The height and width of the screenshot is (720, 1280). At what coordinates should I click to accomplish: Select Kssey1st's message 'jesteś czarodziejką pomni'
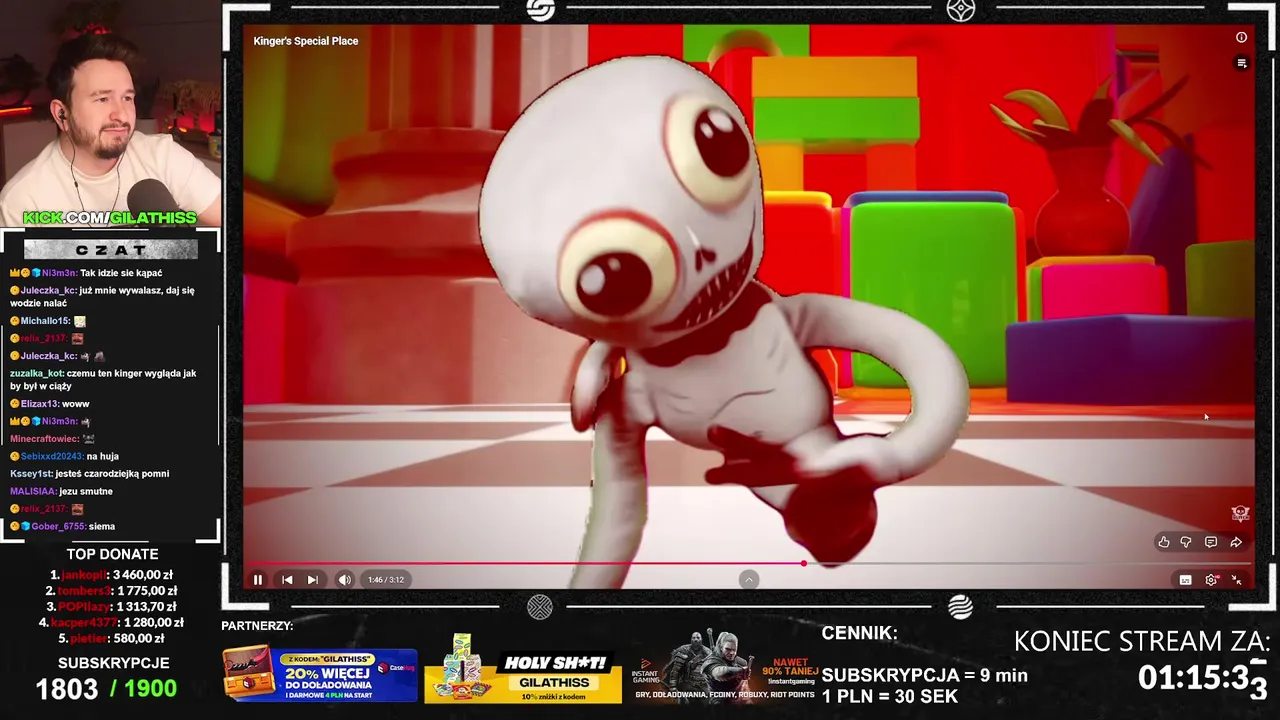click(x=90, y=474)
